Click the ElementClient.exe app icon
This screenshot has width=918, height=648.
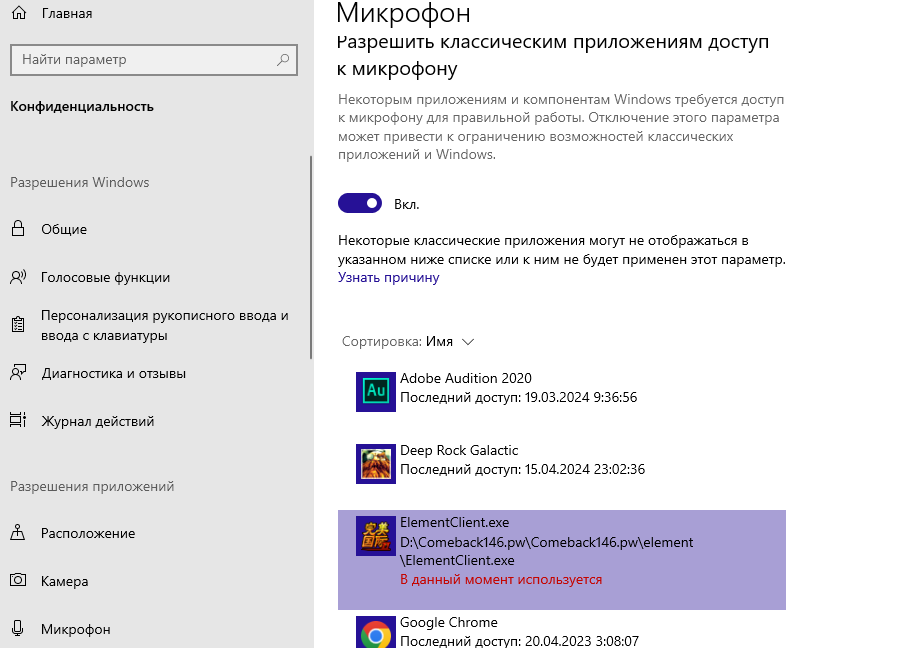pyautogui.click(x=376, y=536)
